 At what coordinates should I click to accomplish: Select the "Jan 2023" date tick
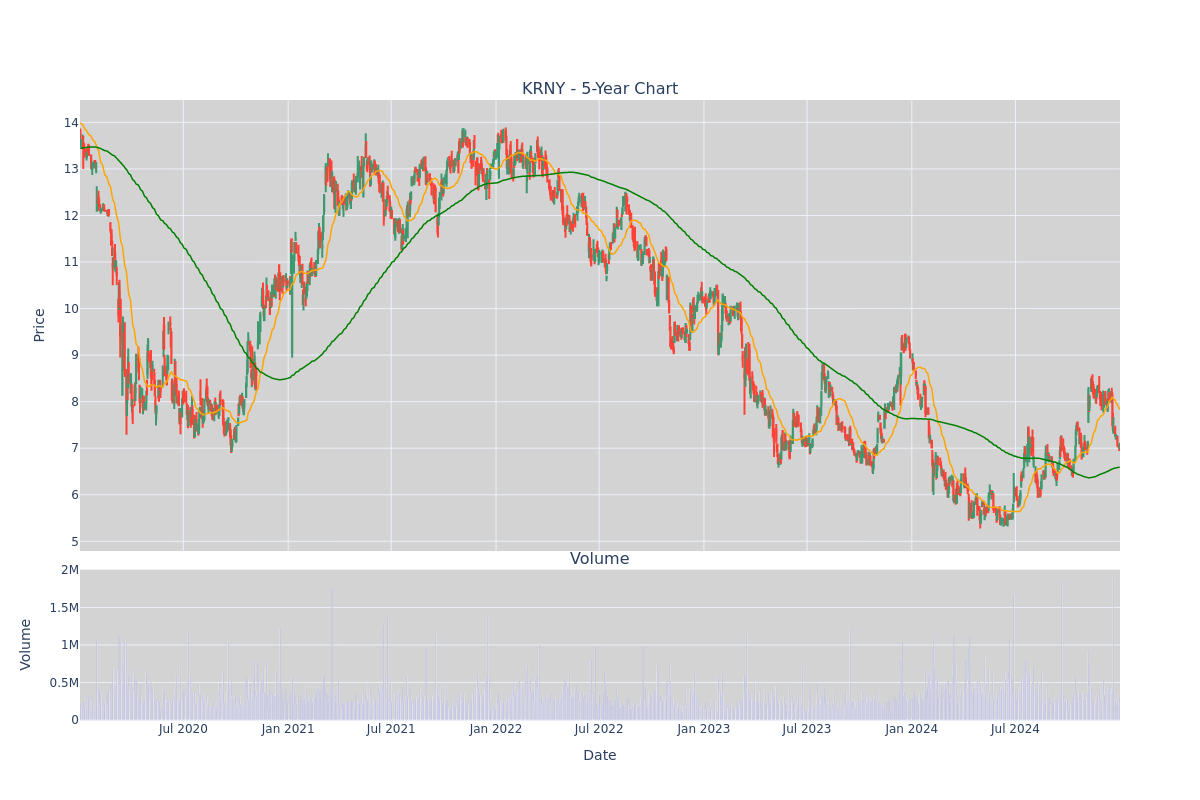click(x=704, y=729)
